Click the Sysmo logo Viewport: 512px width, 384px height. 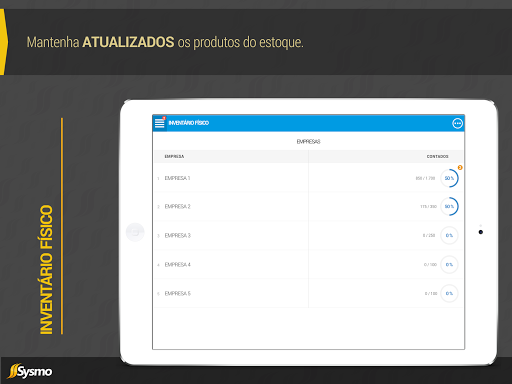(x=30, y=371)
